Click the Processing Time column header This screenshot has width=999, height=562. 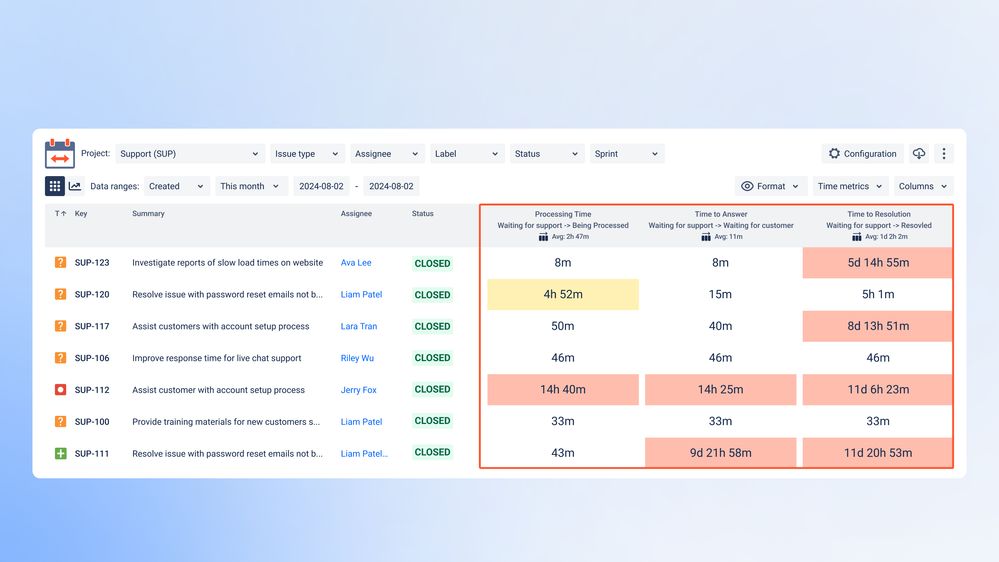[563, 214]
